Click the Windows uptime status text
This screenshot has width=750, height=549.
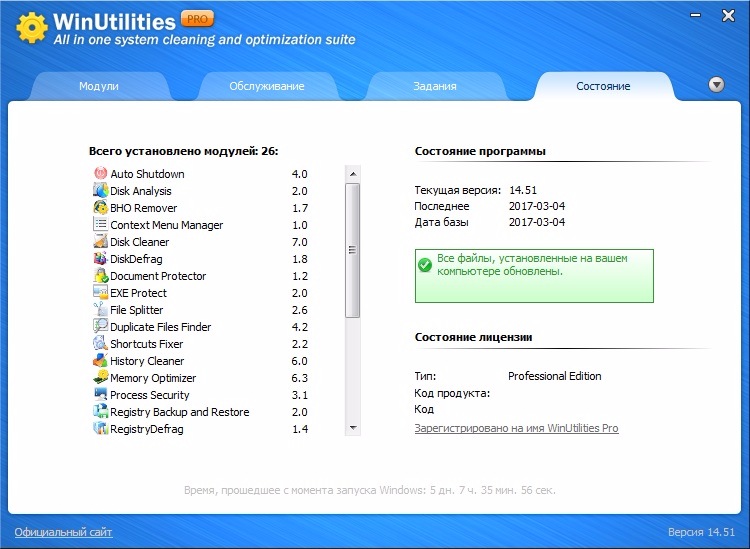pyautogui.click(x=370, y=490)
